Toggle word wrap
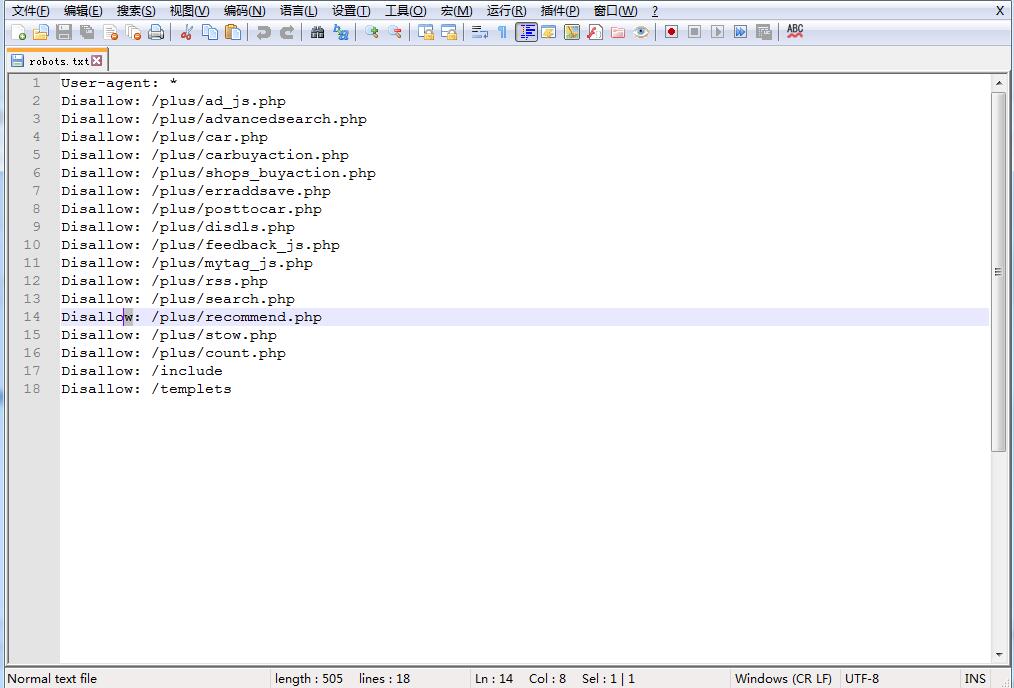 pyautogui.click(x=480, y=32)
